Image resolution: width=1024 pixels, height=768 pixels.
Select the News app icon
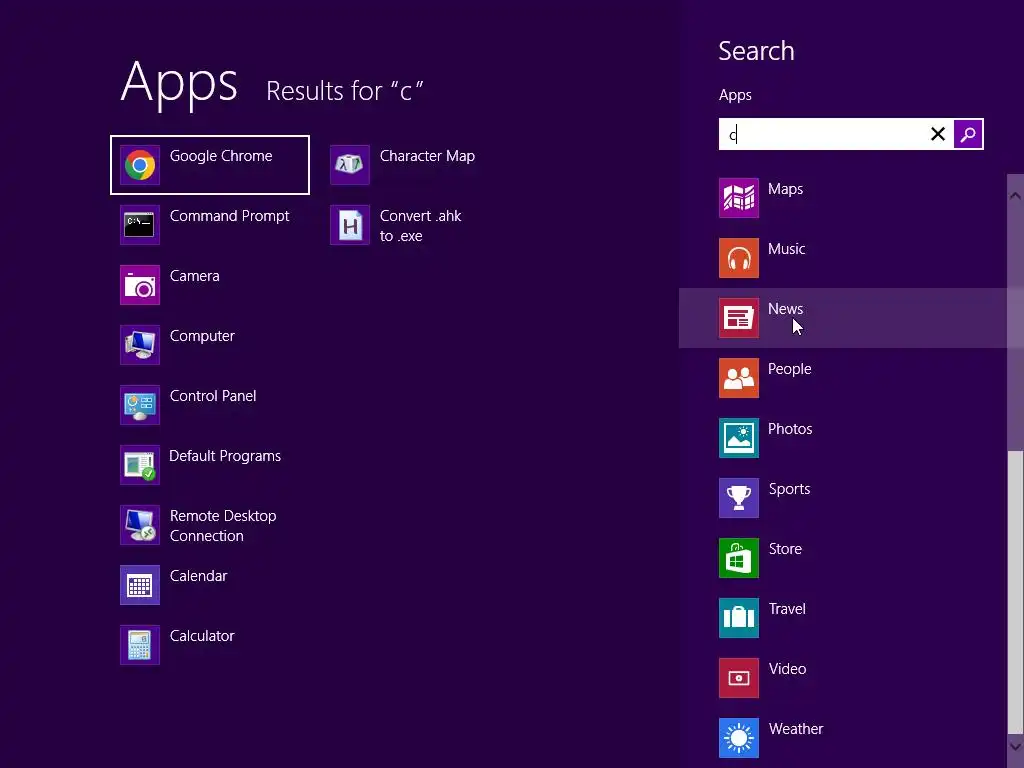click(739, 318)
